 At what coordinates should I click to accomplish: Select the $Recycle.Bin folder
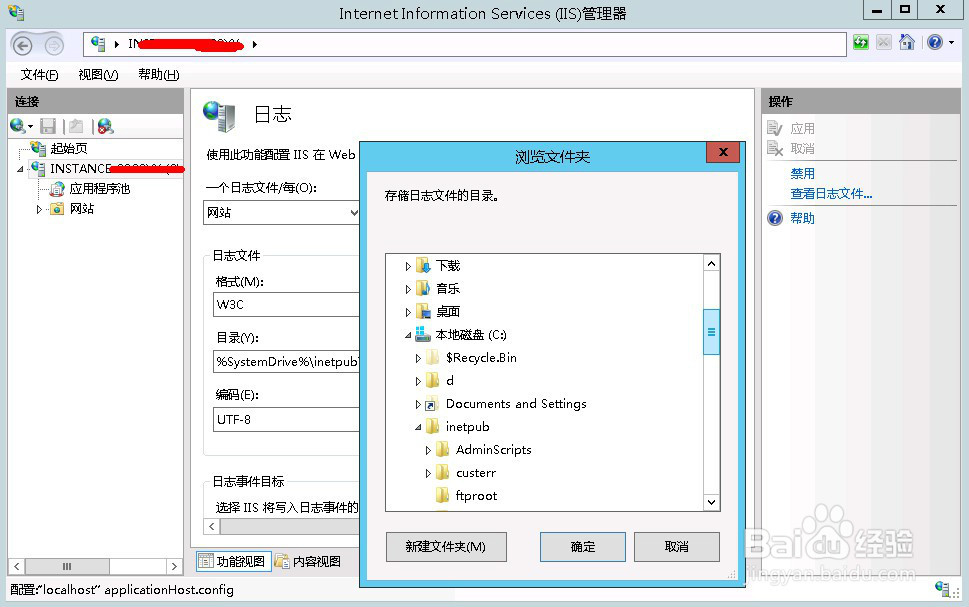pos(481,357)
